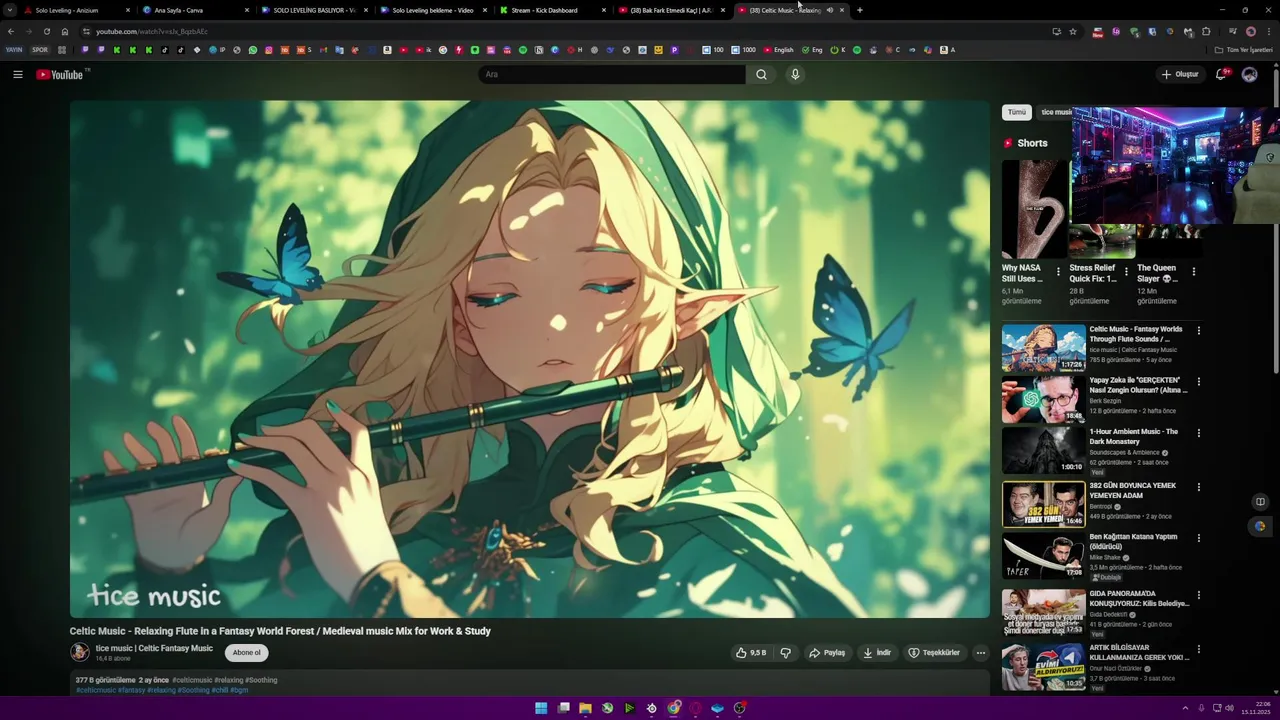The height and width of the screenshot is (720, 1280).
Task: Open options for The Queen Slayer short
Action: click(x=1193, y=272)
